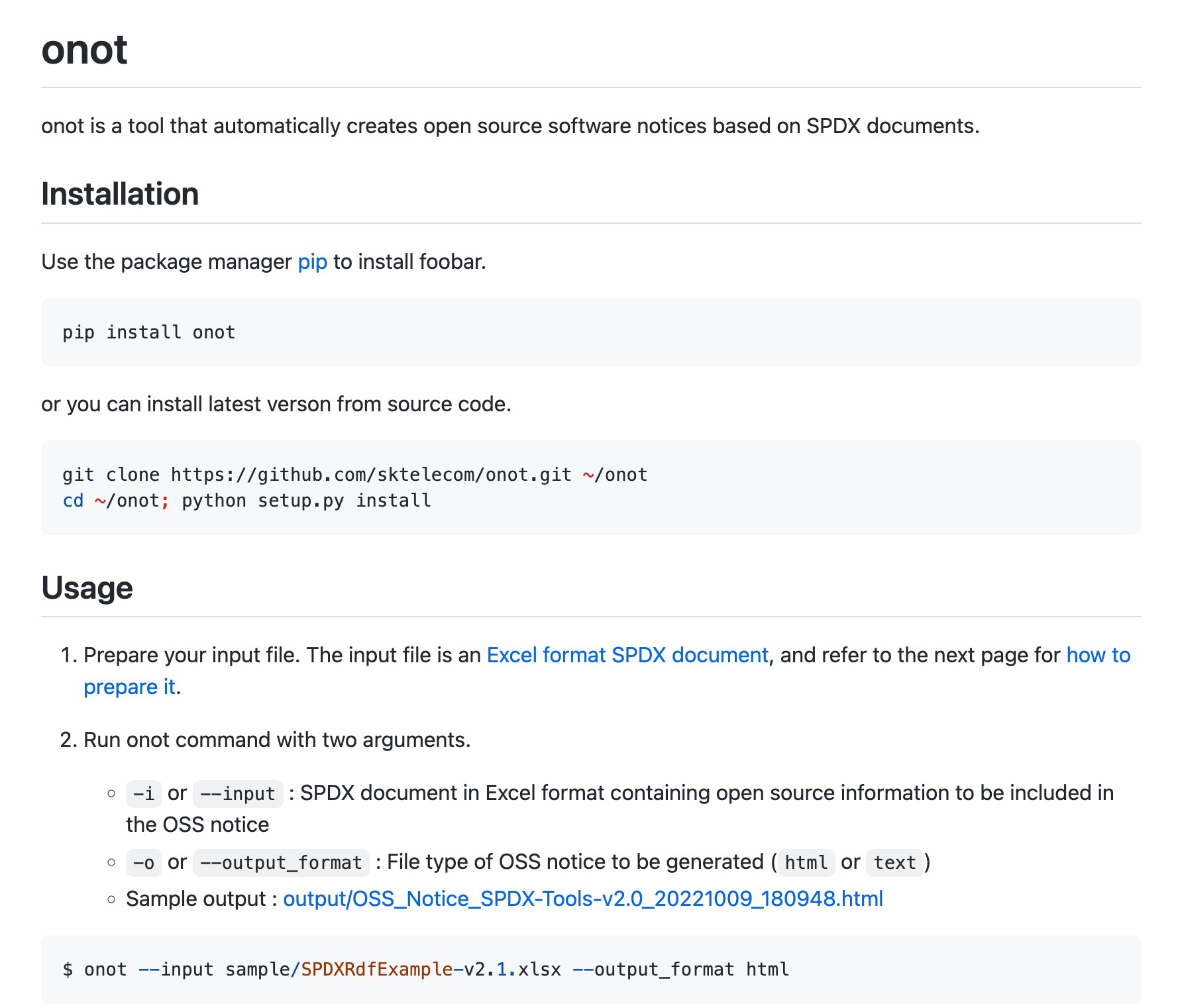Screen dimensions: 1178x1008
Task: Click the onot --input sample command block
Action: click(425, 969)
